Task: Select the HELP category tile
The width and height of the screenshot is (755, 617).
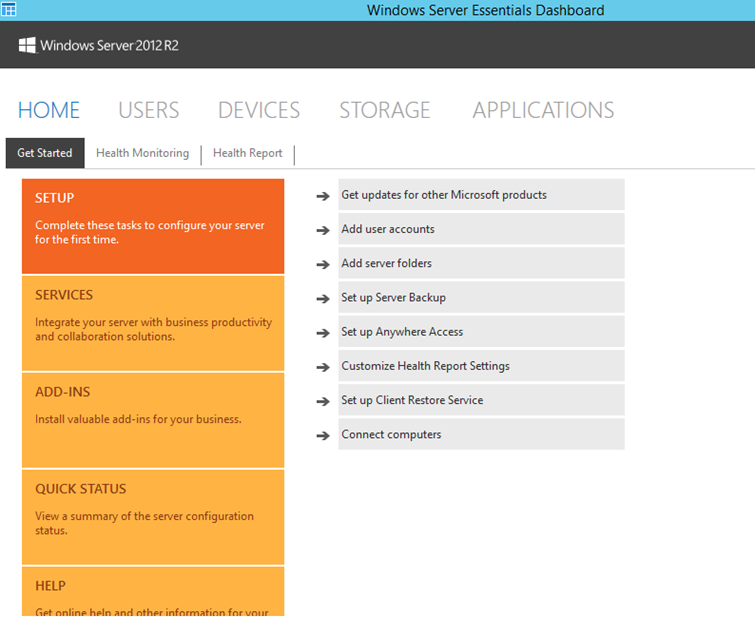Action: 153,591
